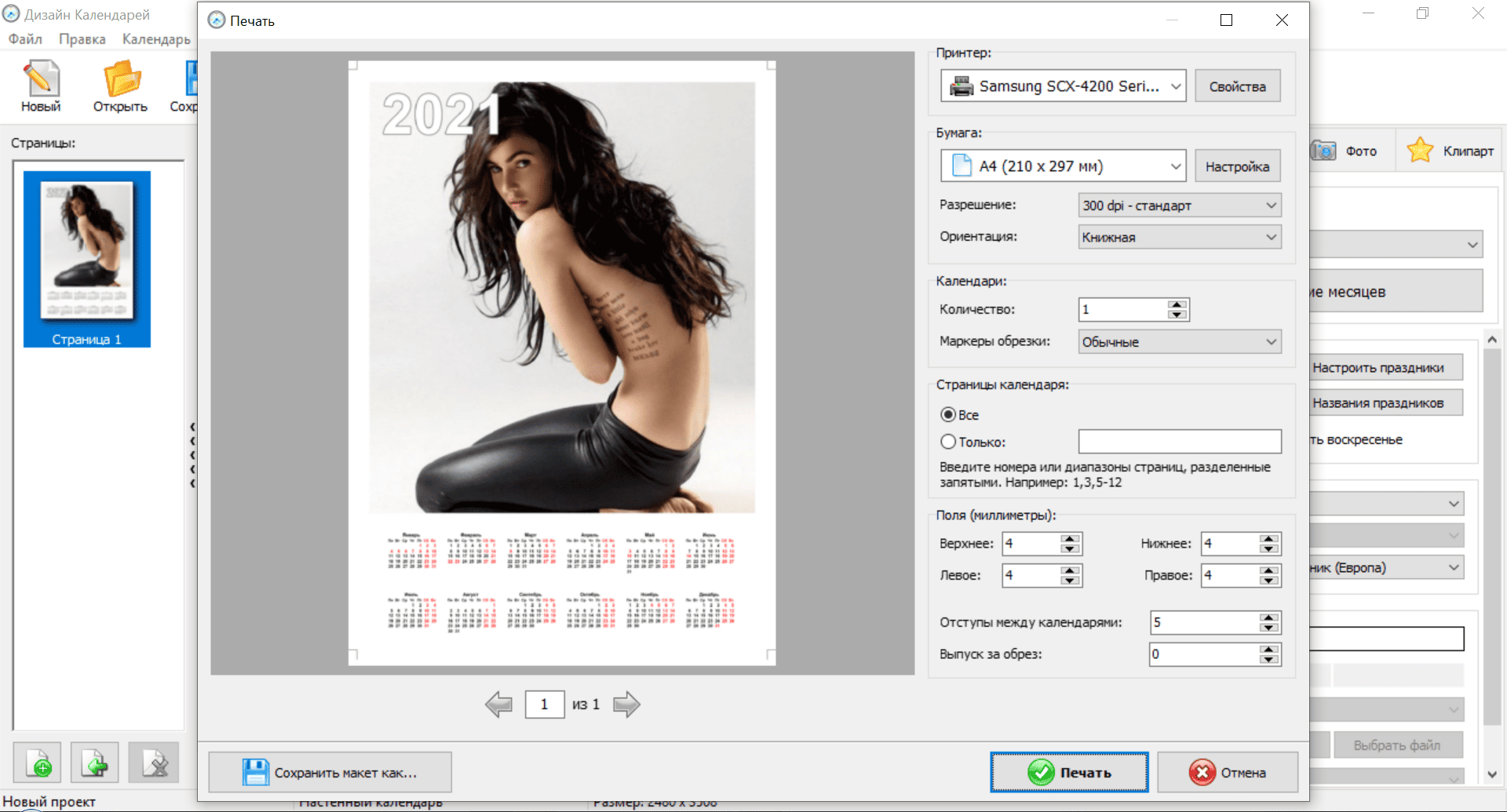
Task: Increase Отступы между календарями value
Action: (1269, 617)
